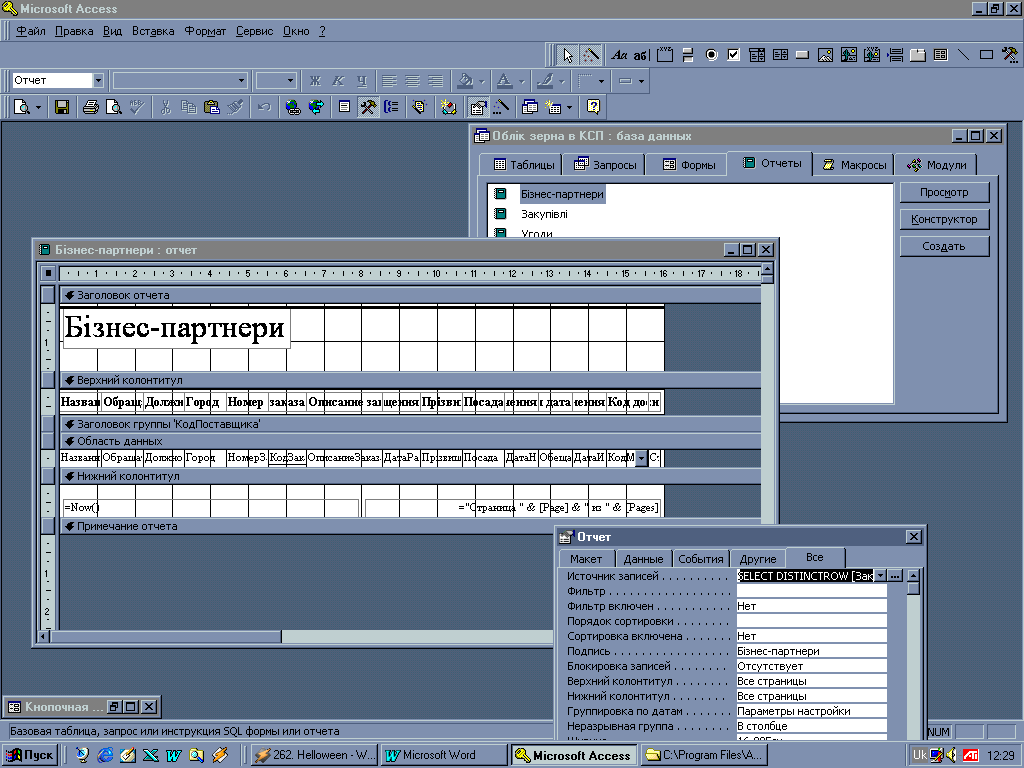Pick the Line tool in the toolbox
1024x768 pixels.
pyautogui.click(x=964, y=55)
